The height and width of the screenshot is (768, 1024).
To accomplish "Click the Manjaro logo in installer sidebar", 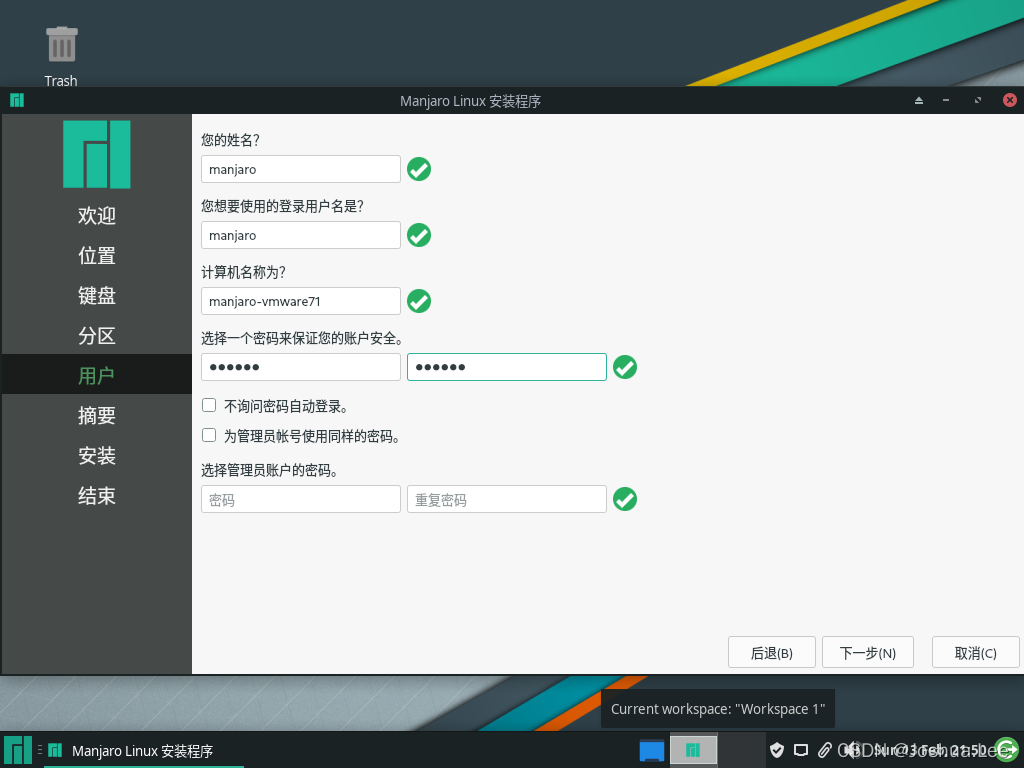I will click(x=97, y=154).
